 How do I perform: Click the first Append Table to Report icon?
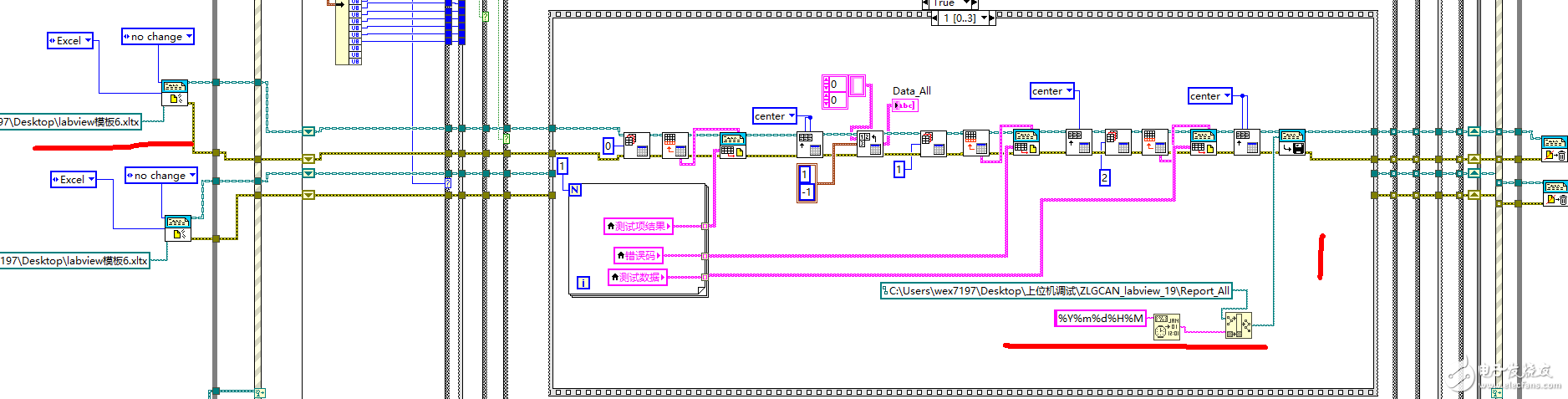click(x=733, y=145)
